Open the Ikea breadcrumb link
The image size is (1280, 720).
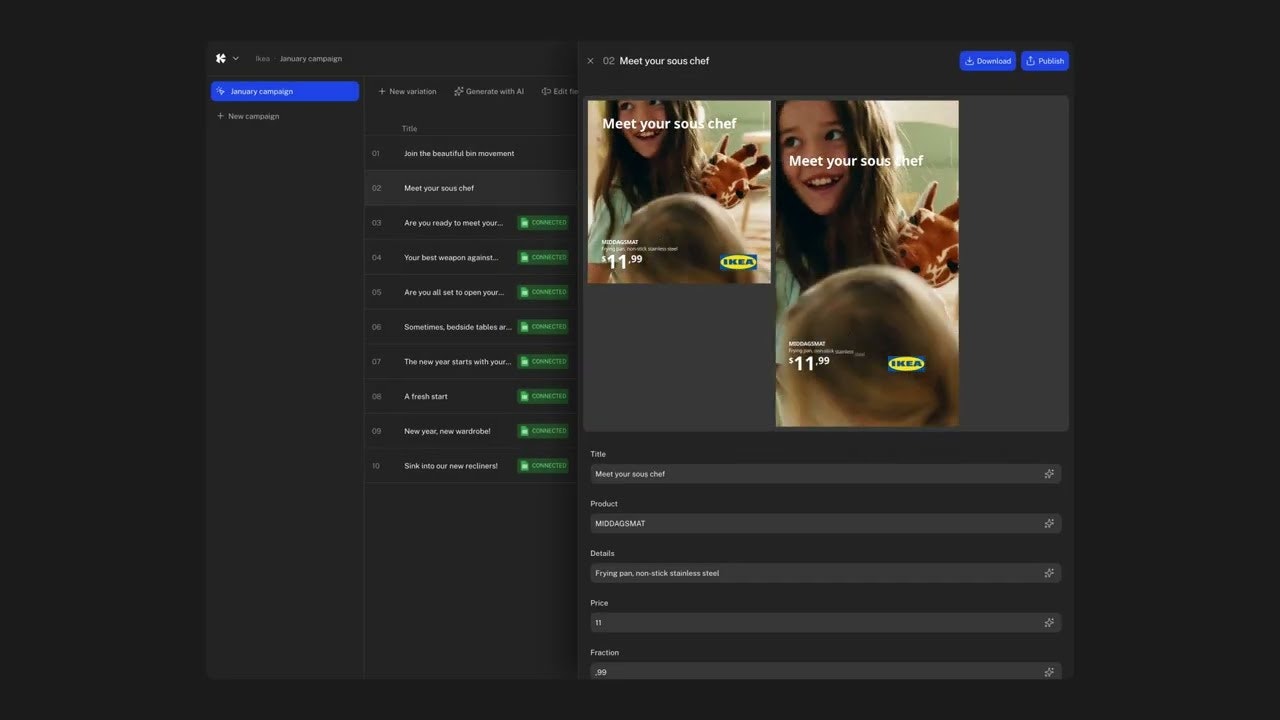pyautogui.click(x=262, y=59)
